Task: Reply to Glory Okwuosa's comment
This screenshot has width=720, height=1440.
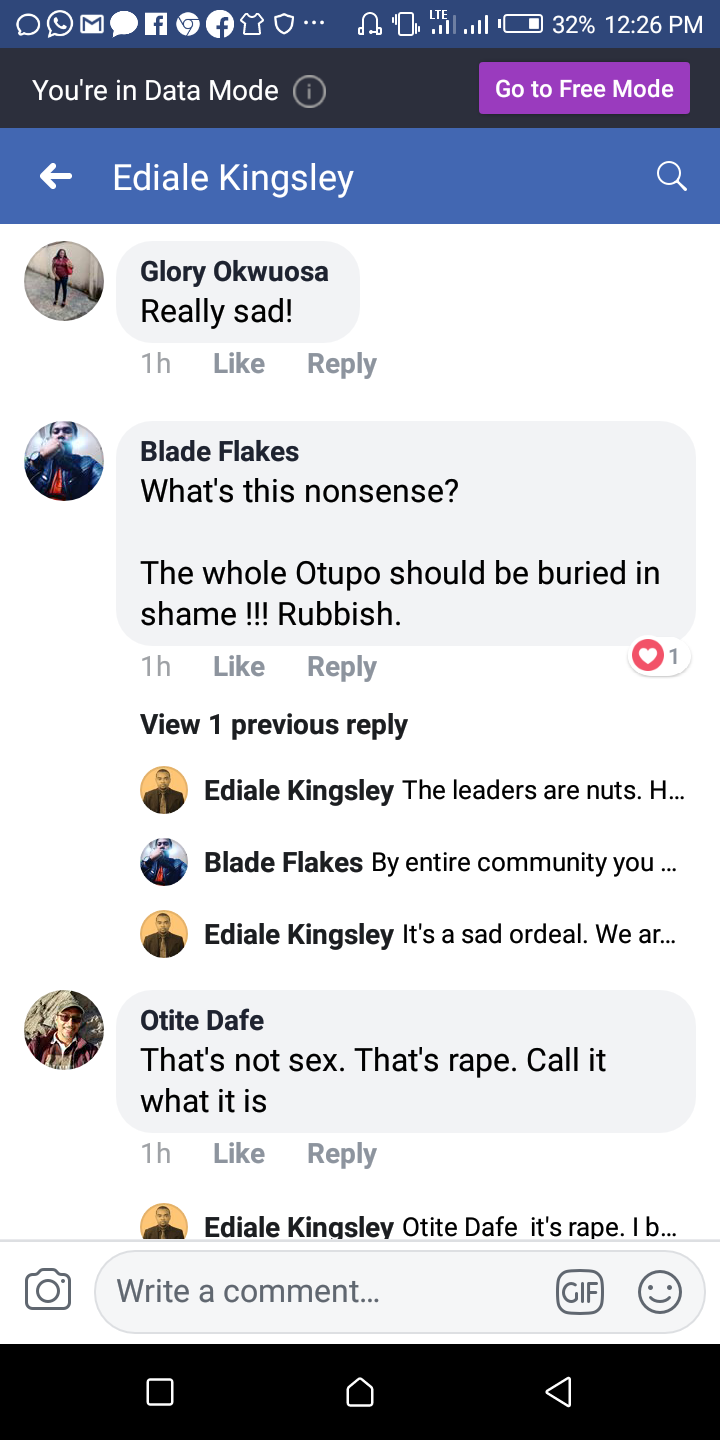Action: click(x=341, y=364)
